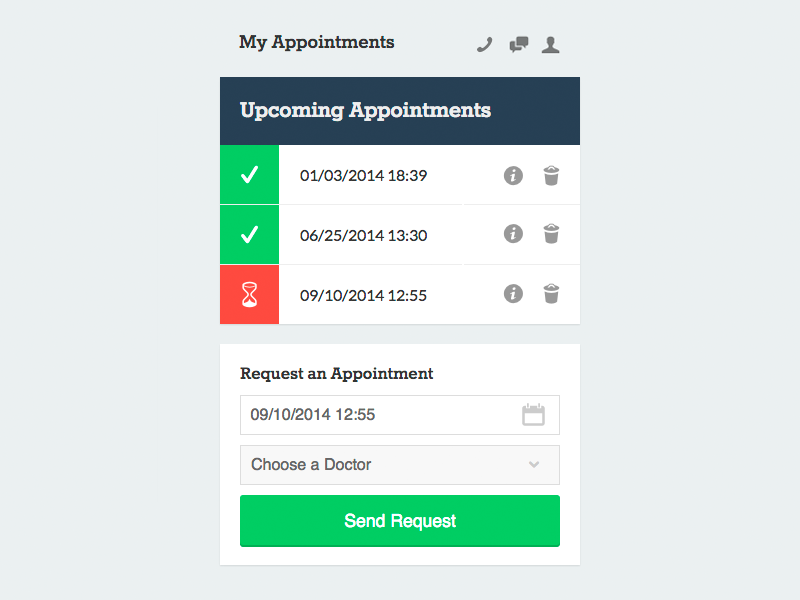This screenshot has height=600, width=800.
Task: Click the My Appointments title
Action: 317,42
